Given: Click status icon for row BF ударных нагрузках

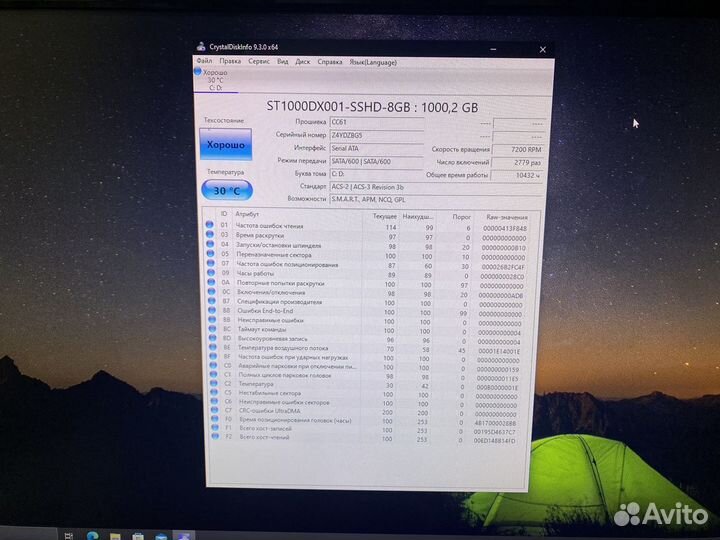Looking at the screenshot, I should tap(213, 356).
